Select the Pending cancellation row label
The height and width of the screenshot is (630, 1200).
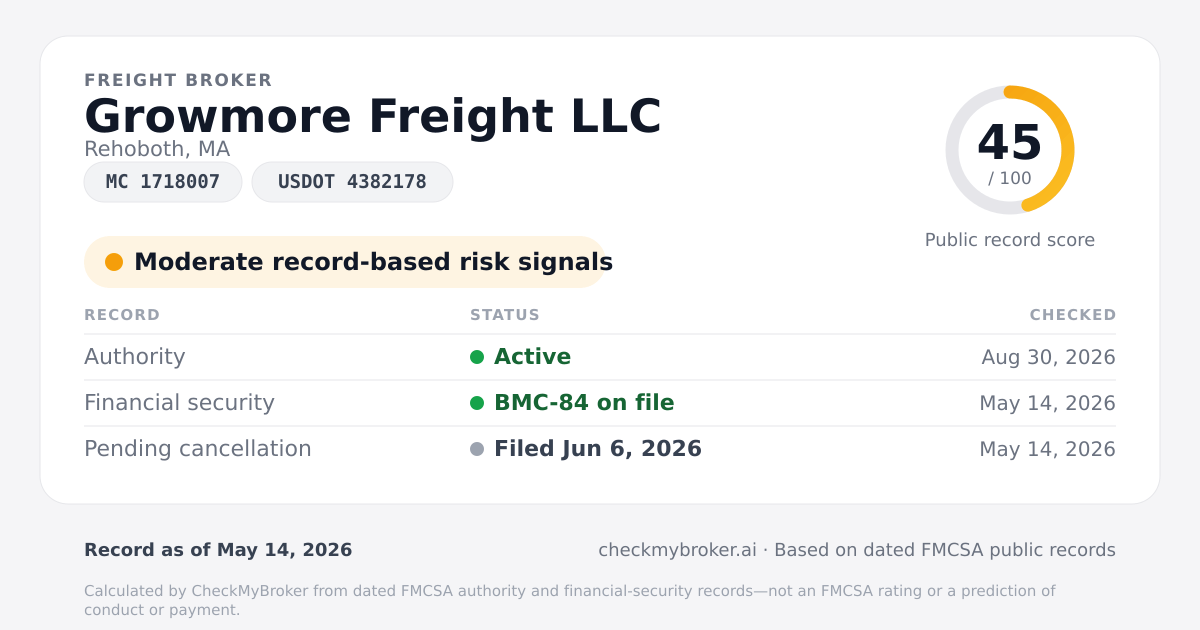198,449
